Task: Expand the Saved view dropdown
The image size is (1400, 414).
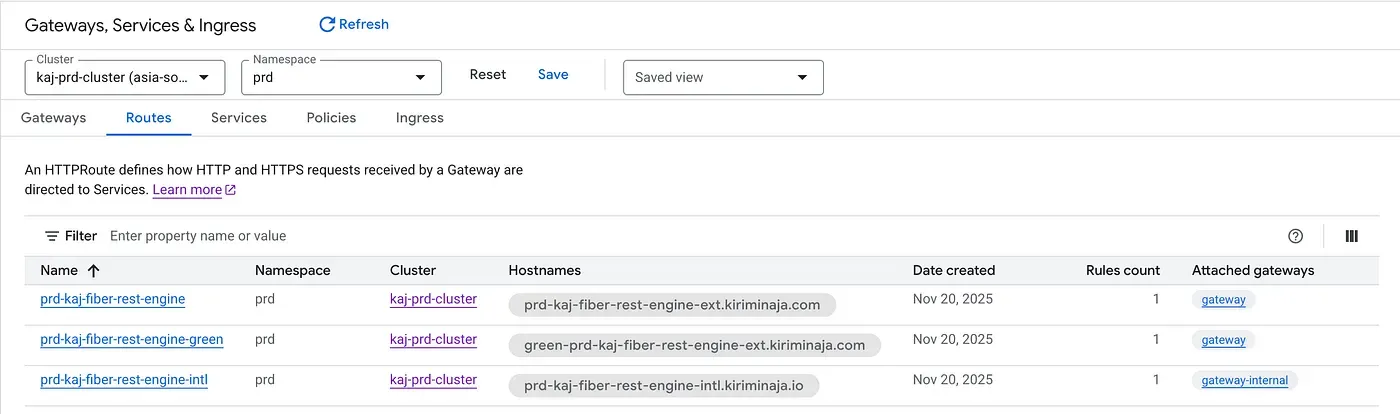Action: (x=802, y=77)
